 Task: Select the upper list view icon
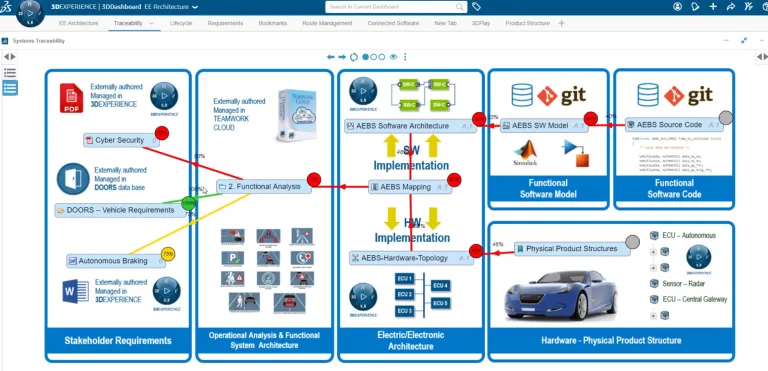(x=10, y=73)
